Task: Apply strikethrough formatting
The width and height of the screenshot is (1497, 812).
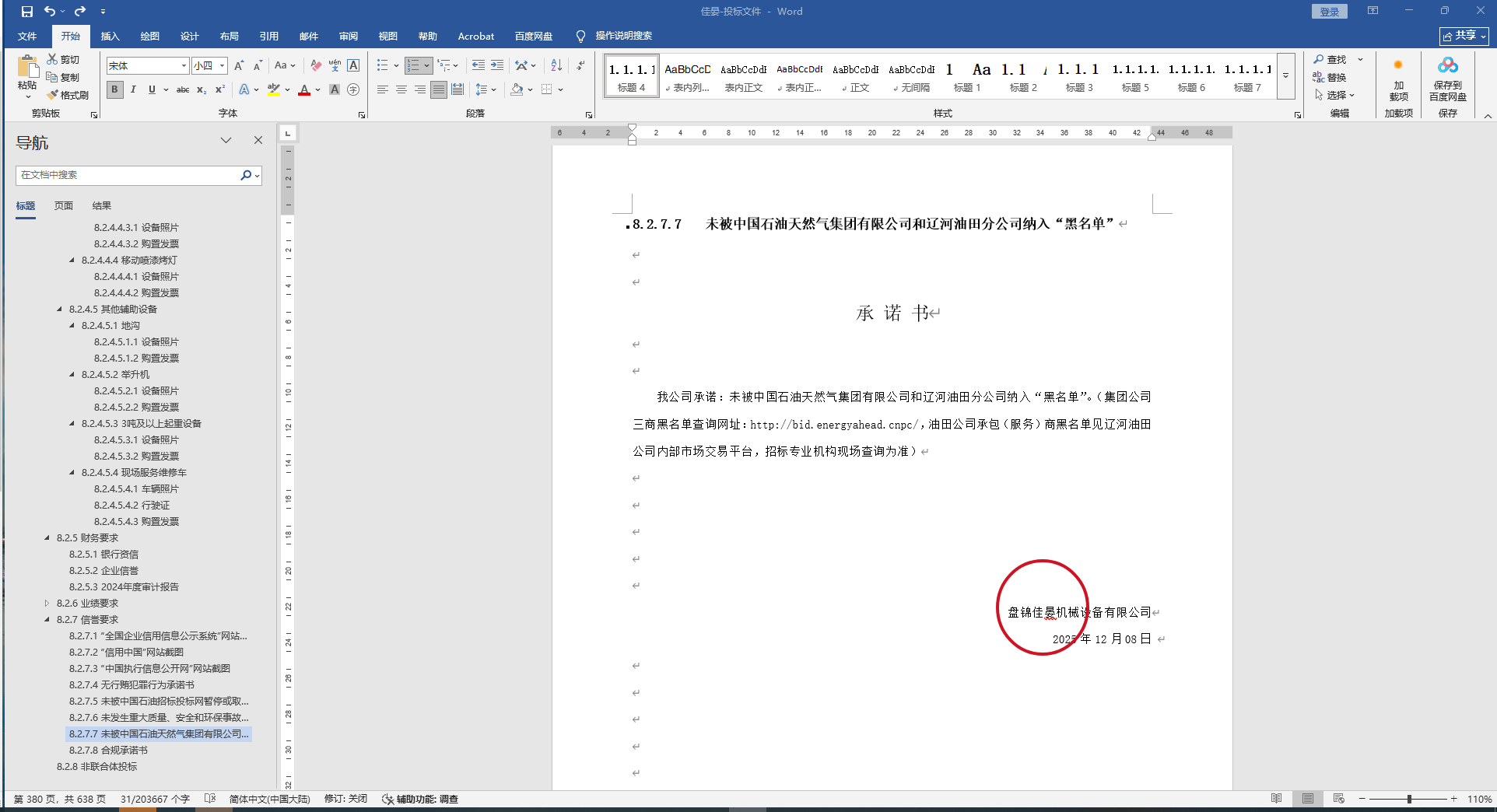Action: point(183,89)
